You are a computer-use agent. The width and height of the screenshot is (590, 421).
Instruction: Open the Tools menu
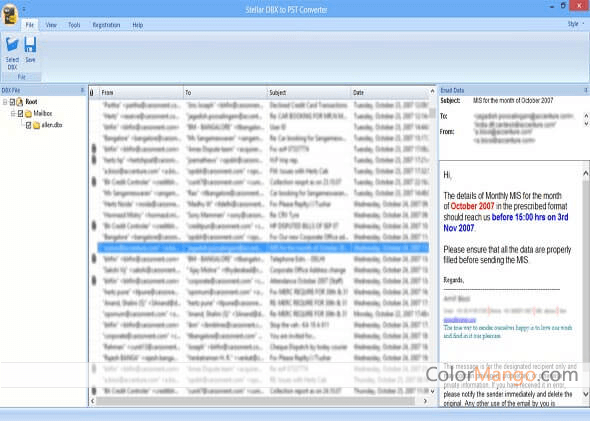74,25
